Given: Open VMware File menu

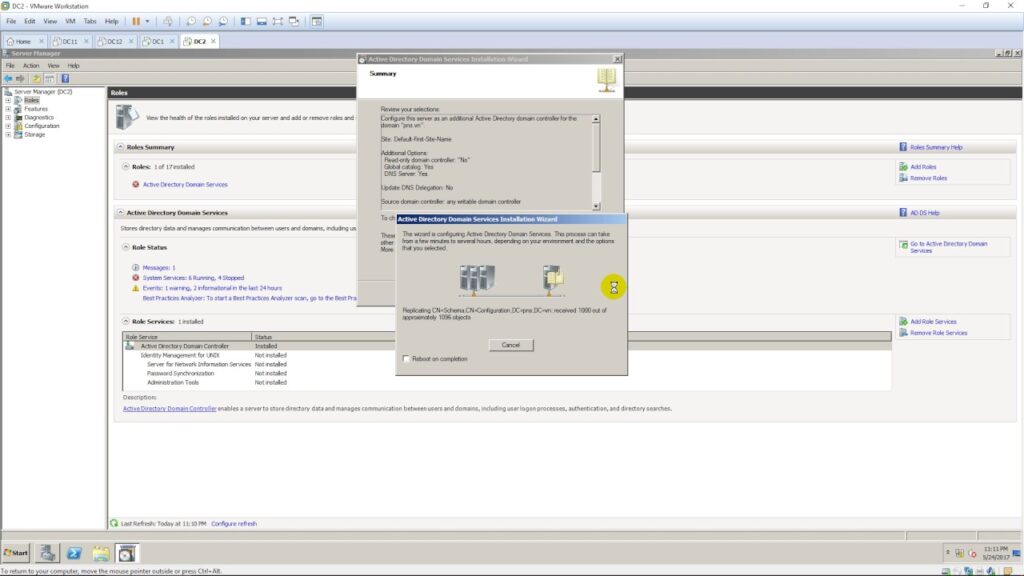Looking at the screenshot, I should tap(11, 22).
